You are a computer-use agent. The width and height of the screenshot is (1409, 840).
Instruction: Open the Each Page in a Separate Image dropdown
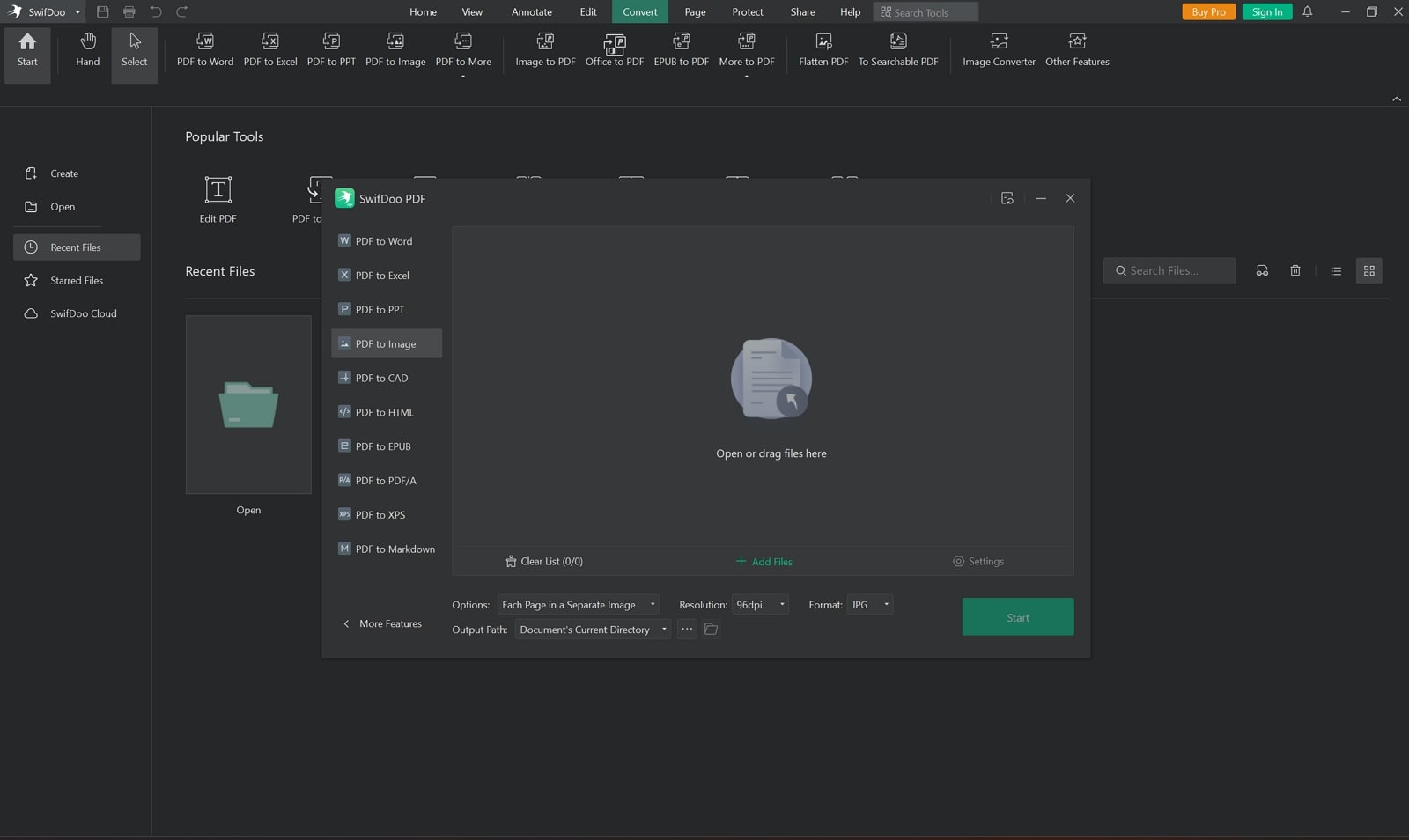pos(578,605)
